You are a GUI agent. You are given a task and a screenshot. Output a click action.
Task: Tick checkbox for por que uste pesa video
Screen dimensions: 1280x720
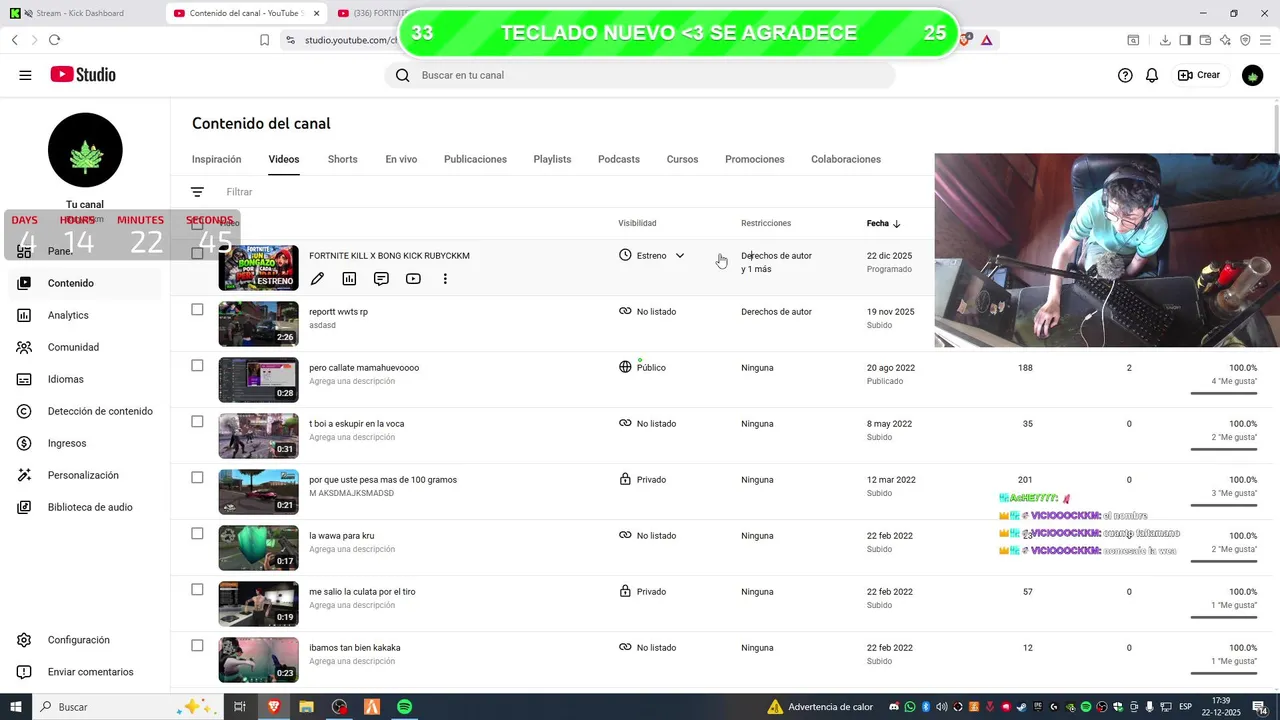(x=197, y=477)
